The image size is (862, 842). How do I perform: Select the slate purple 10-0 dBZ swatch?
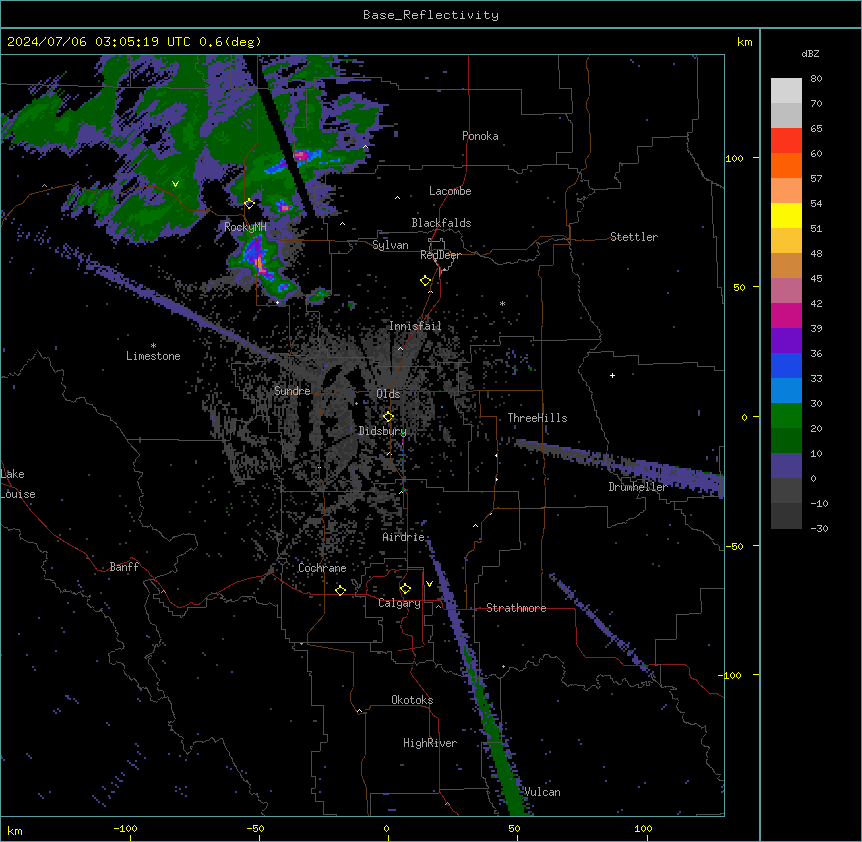coord(786,466)
